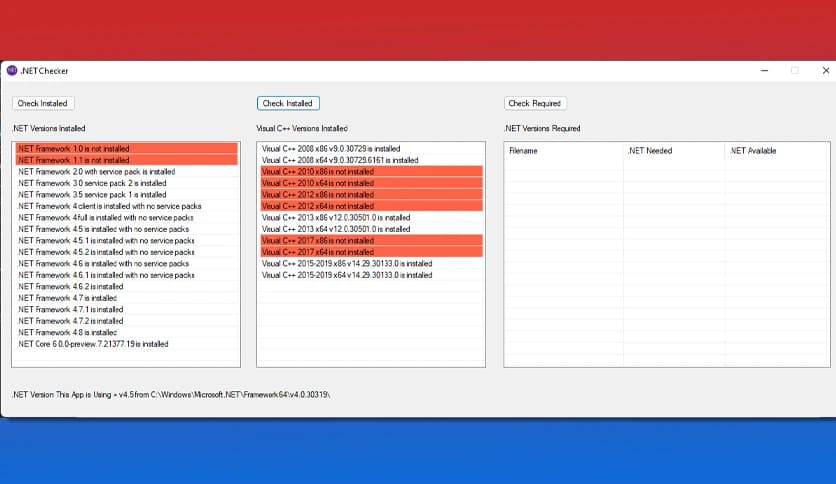Screen dimensions: 836x484
Task: Click the '.NET Versions Installed' label
Action: click(49, 128)
